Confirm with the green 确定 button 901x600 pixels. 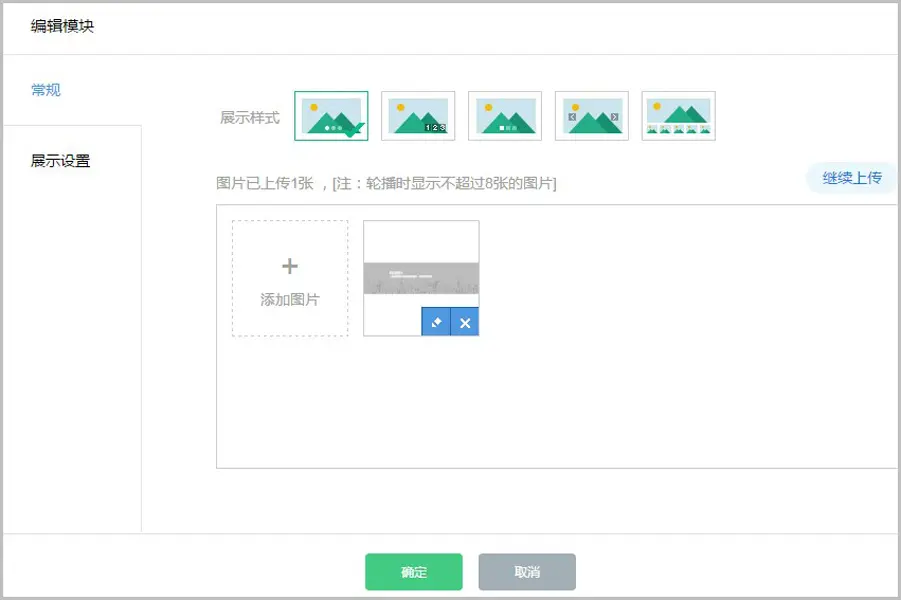[413, 572]
